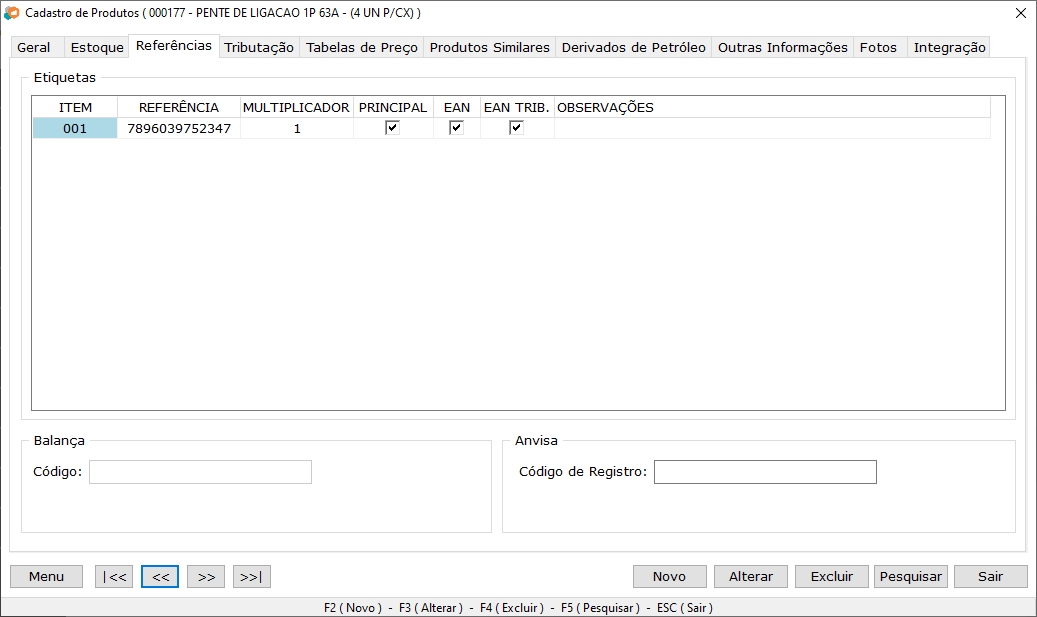Click the Excluir button

[832, 577]
